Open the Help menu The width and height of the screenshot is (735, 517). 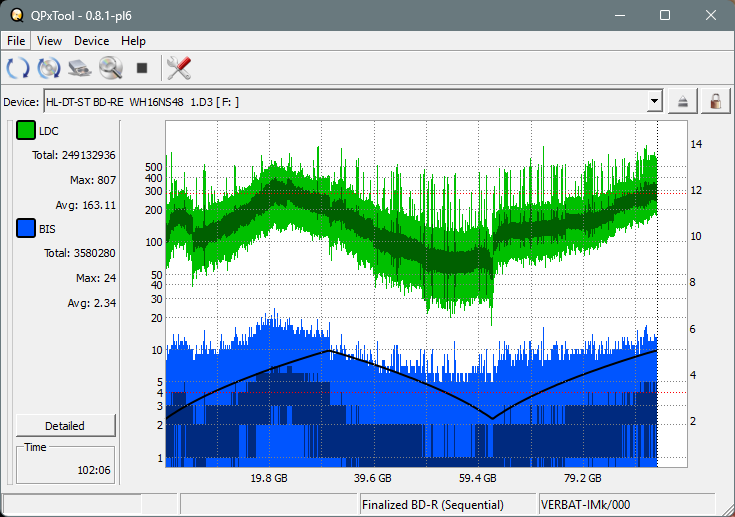[133, 41]
